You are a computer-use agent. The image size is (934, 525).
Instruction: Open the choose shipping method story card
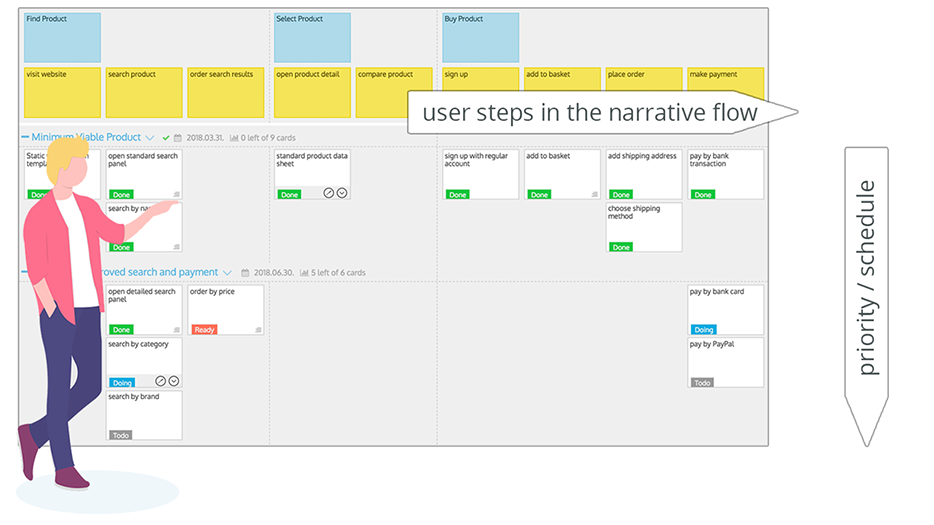(644, 227)
